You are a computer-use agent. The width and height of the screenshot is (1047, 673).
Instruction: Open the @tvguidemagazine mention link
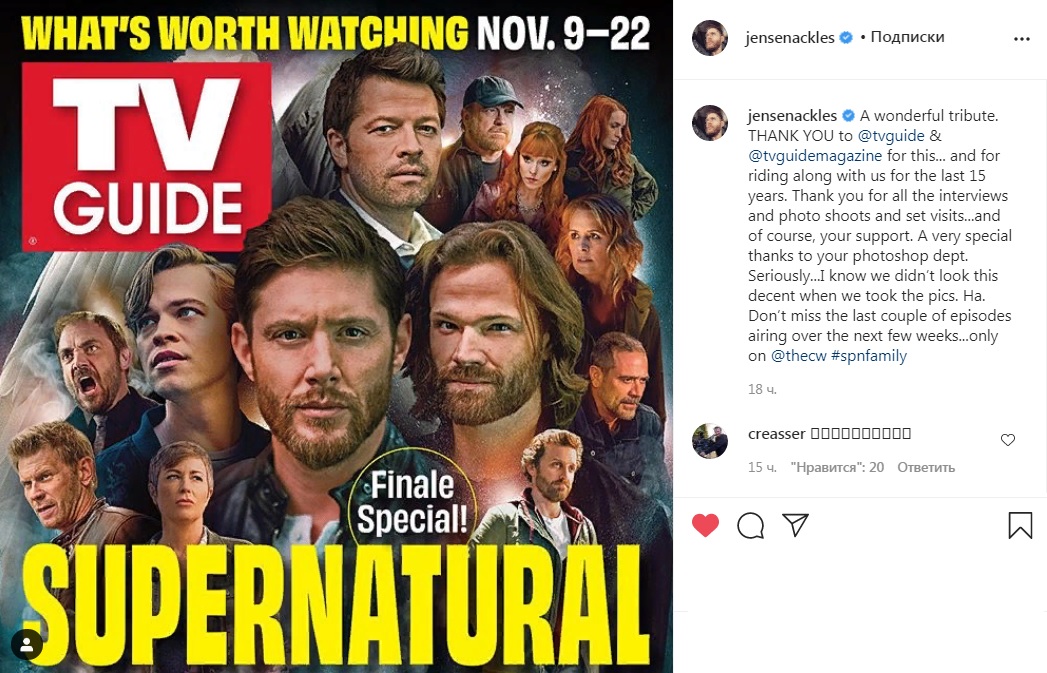pos(815,156)
